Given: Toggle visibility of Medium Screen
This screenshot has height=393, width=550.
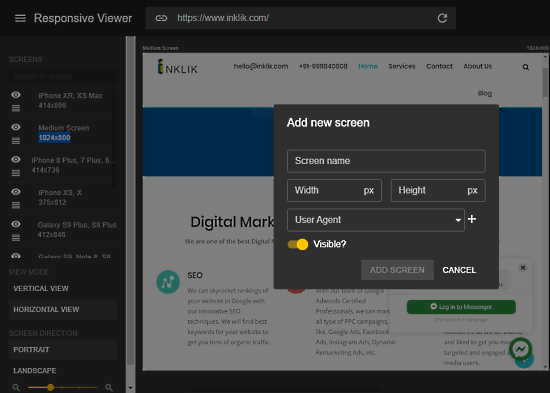Looking at the screenshot, I should [x=16, y=127].
